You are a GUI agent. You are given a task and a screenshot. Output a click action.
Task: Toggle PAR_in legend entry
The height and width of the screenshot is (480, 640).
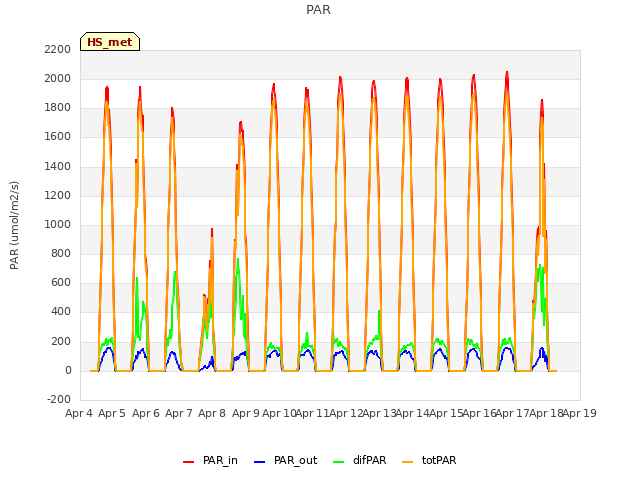210,460
